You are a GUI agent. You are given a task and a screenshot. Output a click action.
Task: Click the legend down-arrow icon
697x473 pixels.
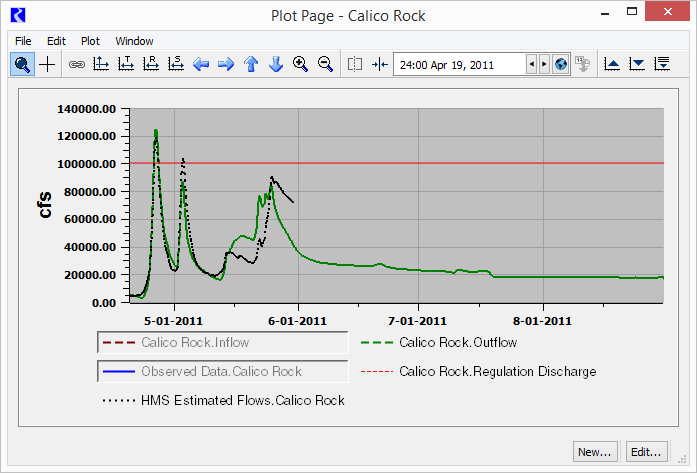click(637, 64)
